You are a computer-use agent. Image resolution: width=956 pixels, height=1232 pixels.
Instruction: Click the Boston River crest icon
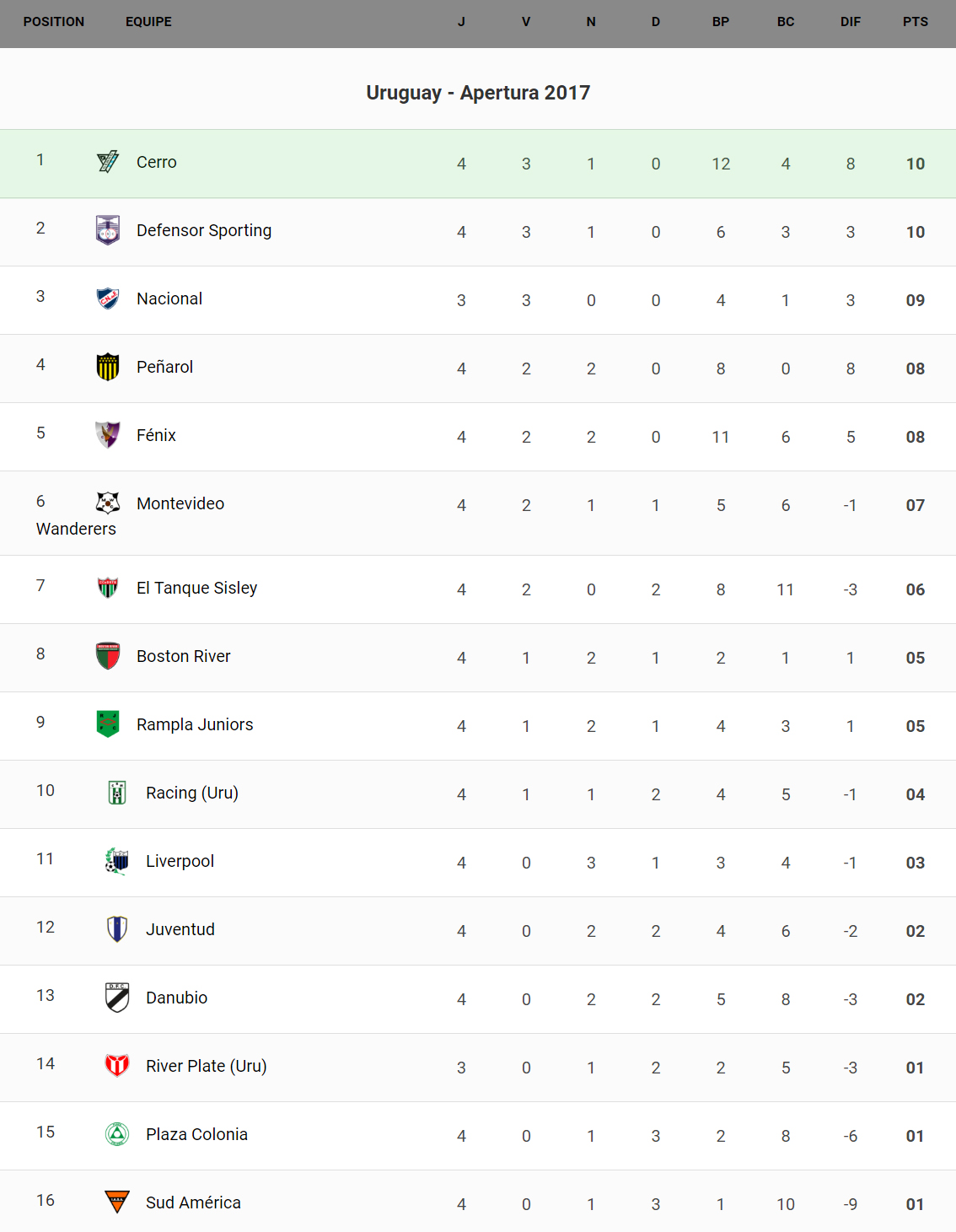click(x=108, y=656)
